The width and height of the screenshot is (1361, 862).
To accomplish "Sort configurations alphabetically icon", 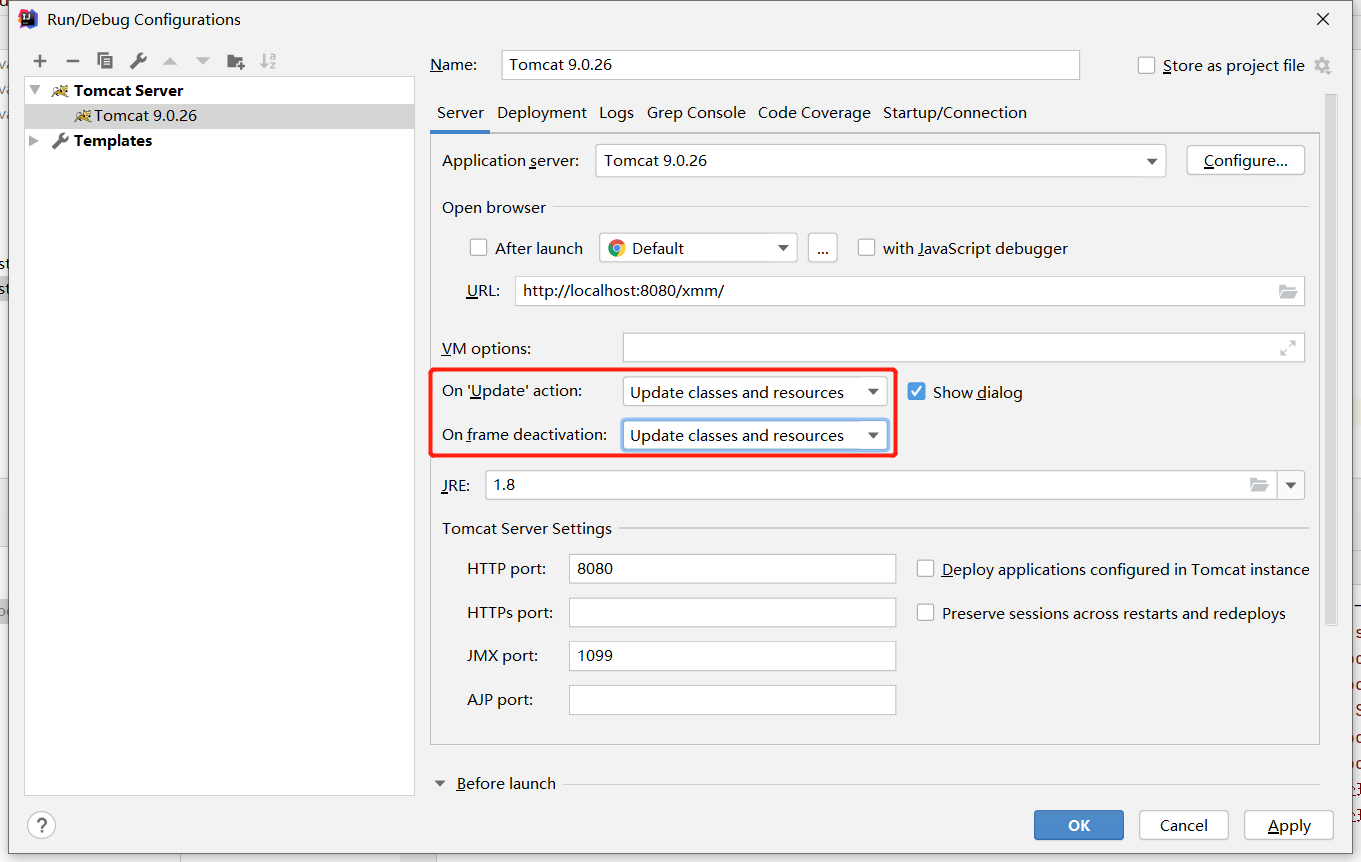I will click(x=268, y=61).
